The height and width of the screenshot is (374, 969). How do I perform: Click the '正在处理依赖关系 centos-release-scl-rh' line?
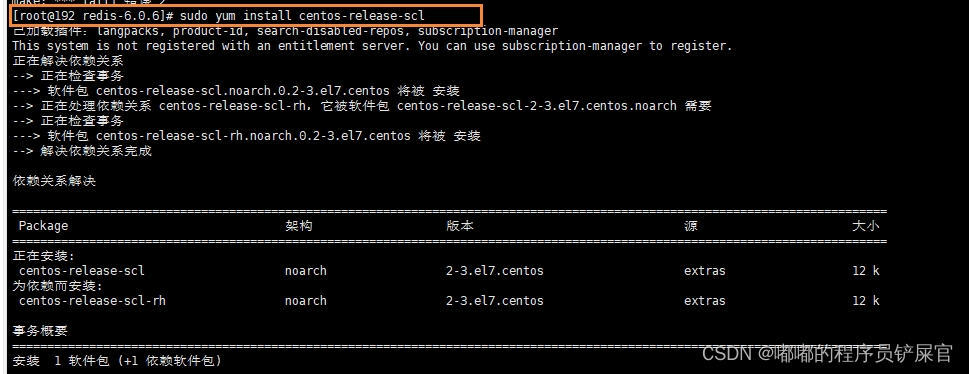[x=362, y=106]
